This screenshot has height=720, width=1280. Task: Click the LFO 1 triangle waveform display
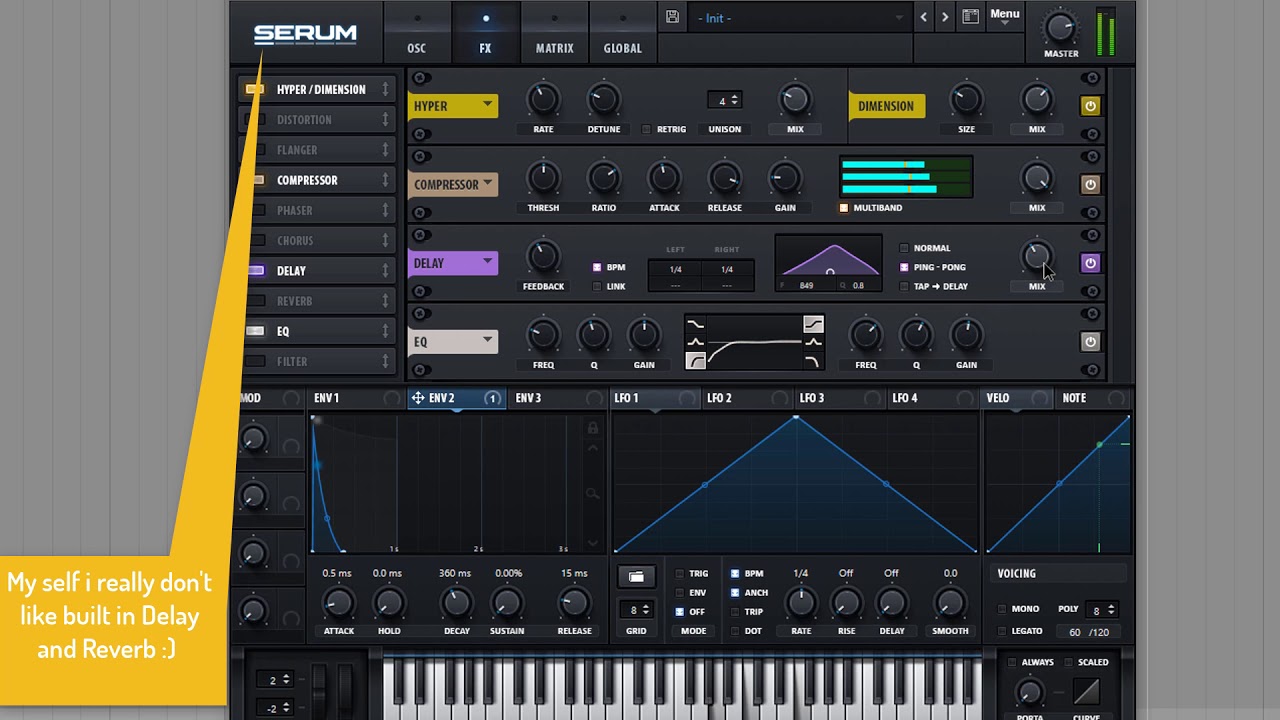click(795, 484)
